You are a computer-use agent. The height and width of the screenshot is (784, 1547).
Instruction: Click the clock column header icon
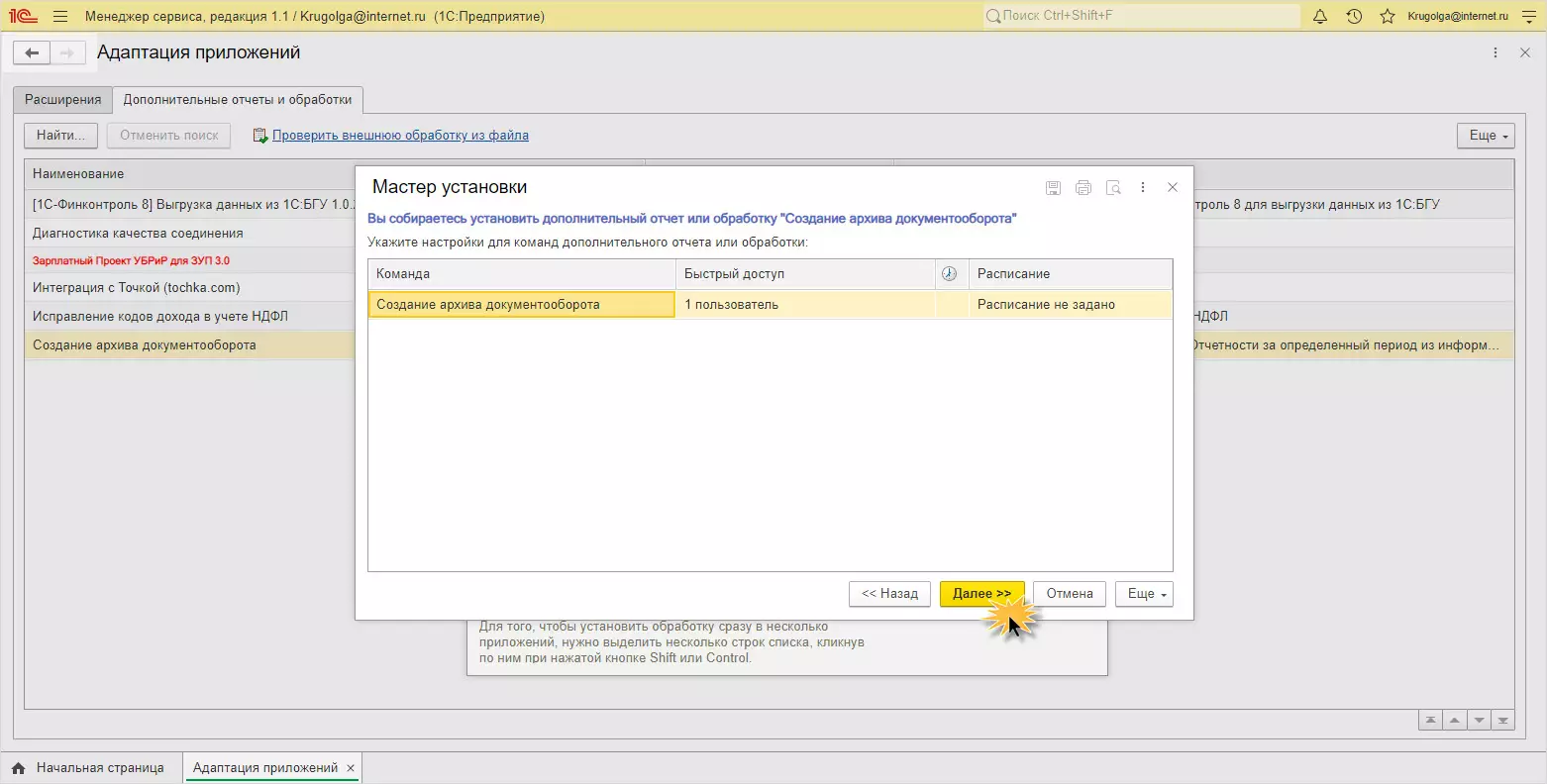[949, 274]
